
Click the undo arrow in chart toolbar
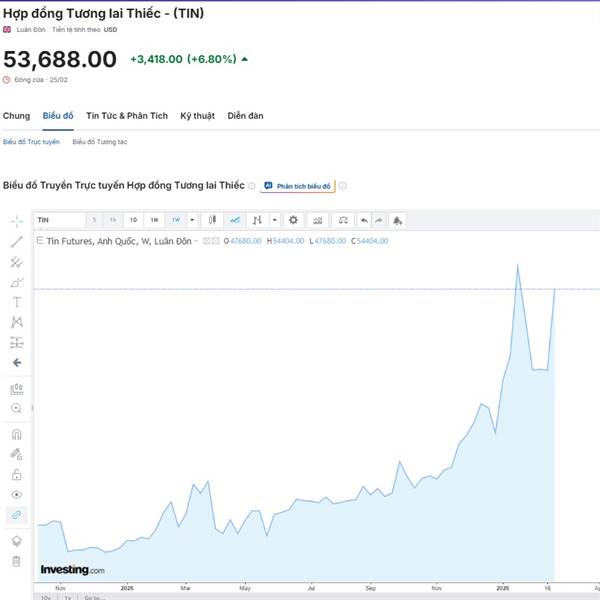364,220
